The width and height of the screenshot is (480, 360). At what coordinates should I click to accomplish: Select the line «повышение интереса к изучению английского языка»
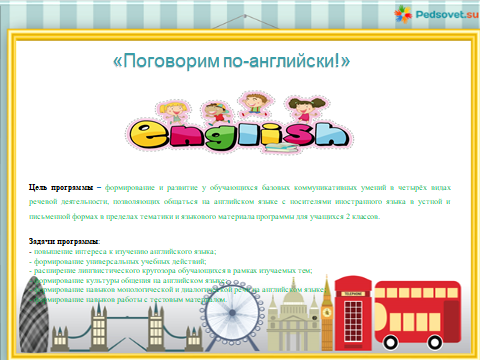click(x=125, y=251)
